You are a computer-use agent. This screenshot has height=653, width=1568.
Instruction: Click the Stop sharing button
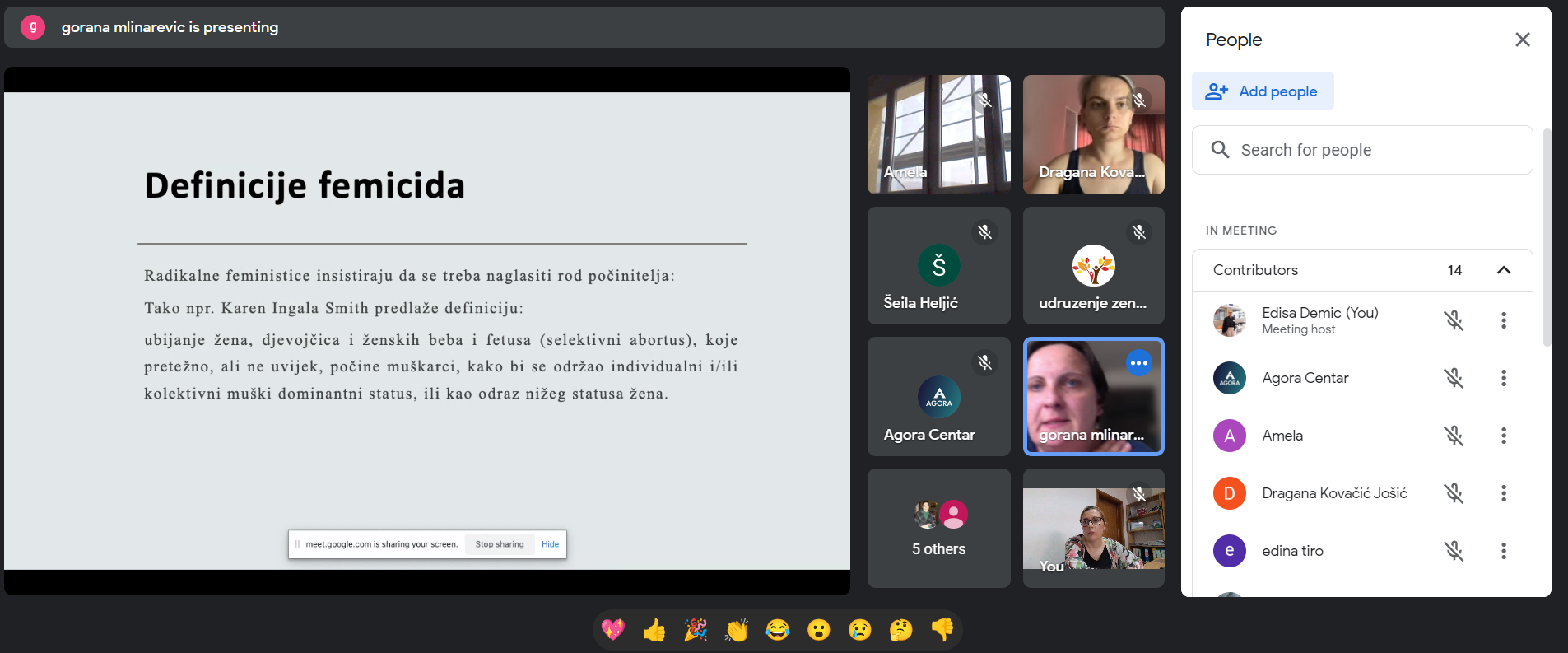point(500,544)
